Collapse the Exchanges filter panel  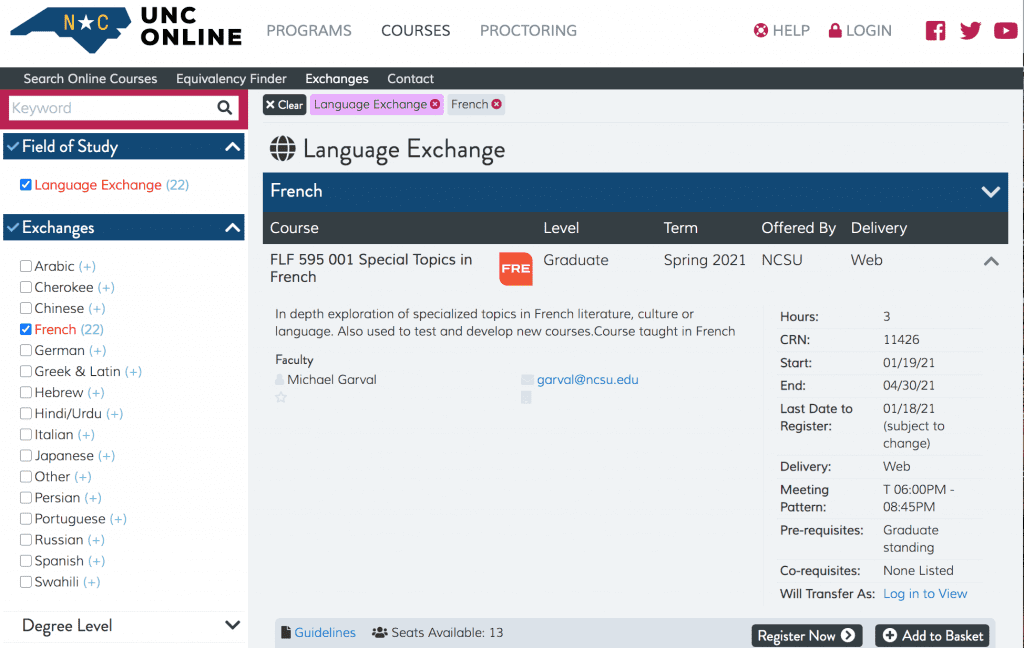pos(232,227)
